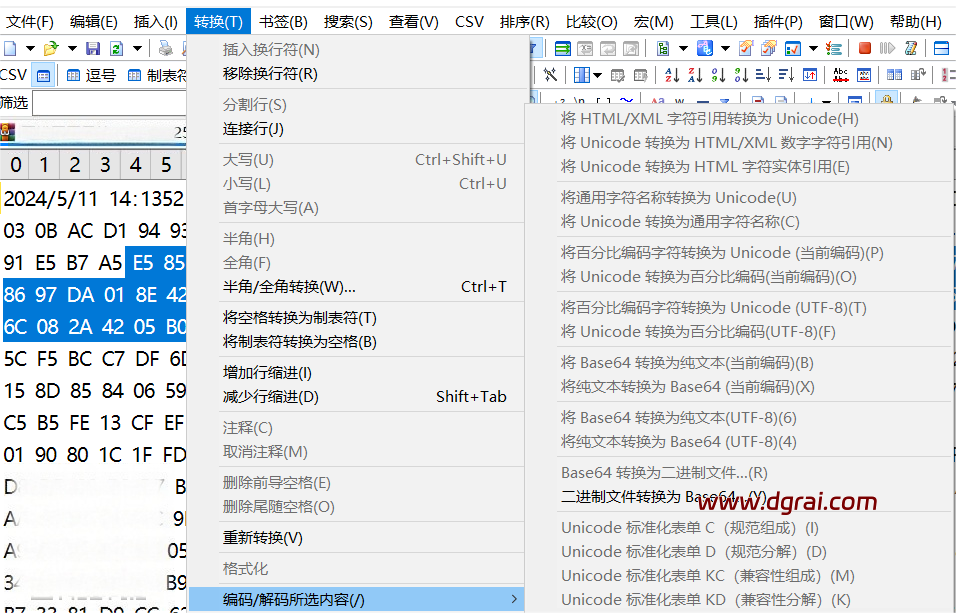Open the dropdown arrow next to Open folder
Image resolution: width=956 pixels, height=613 pixels.
(71, 48)
